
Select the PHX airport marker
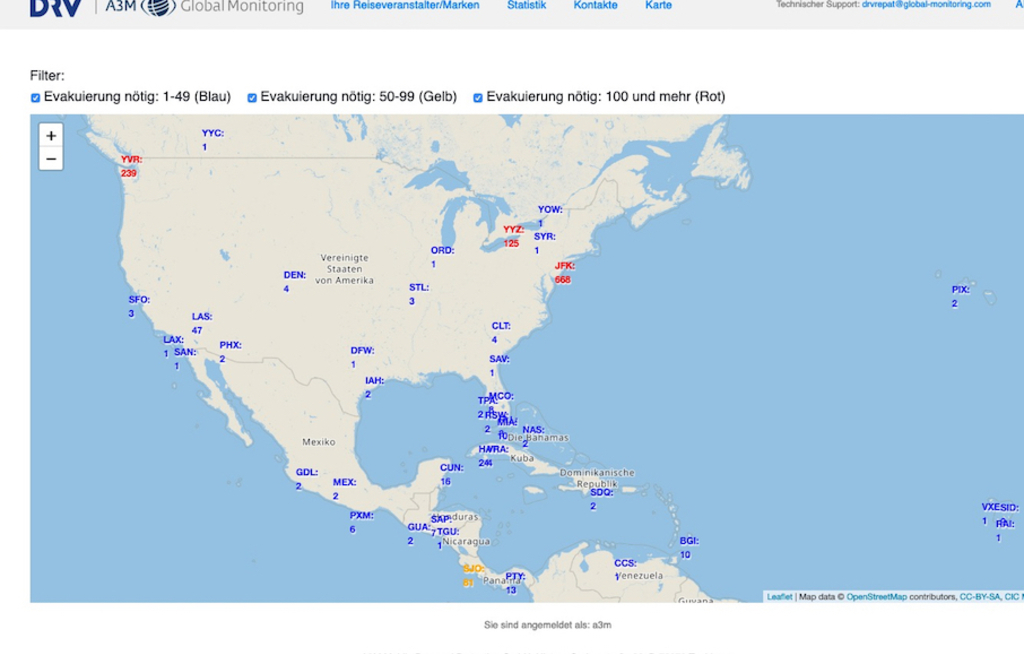pyautogui.click(x=230, y=352)
